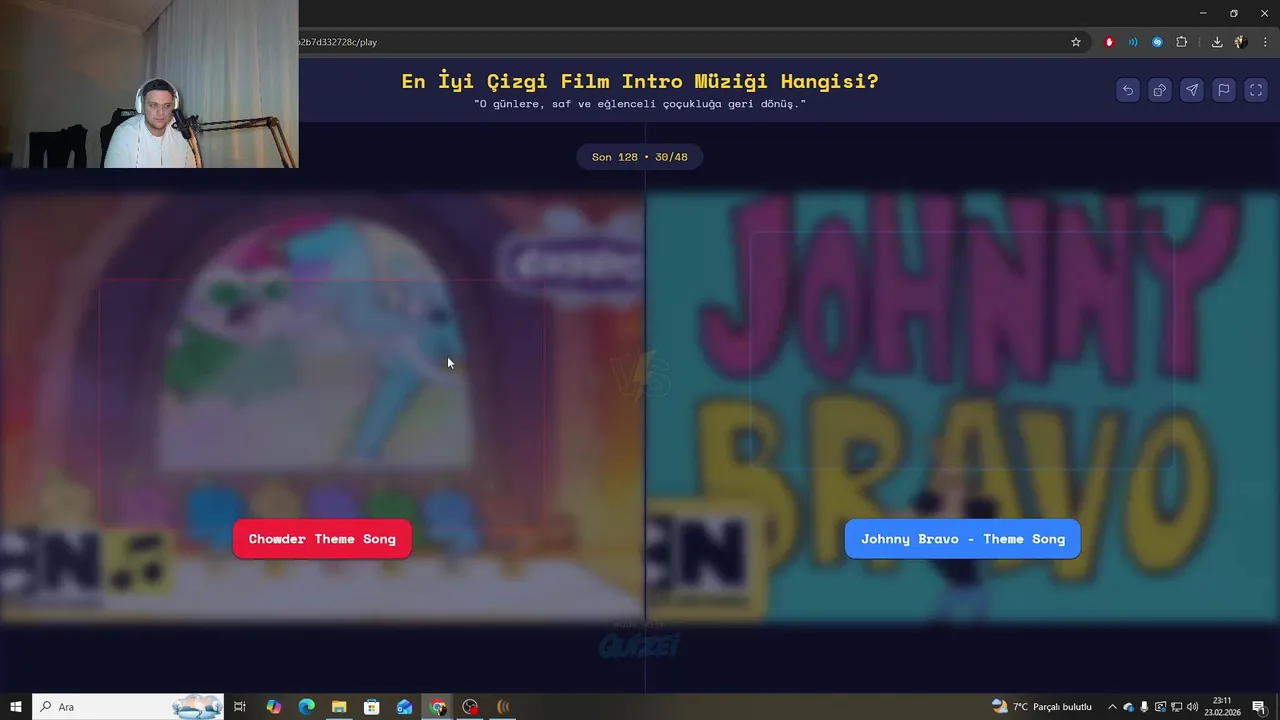Click the quiz title 'En İyi Çizgi Film Intro Müziği Hangisi?'

[640, 81]
